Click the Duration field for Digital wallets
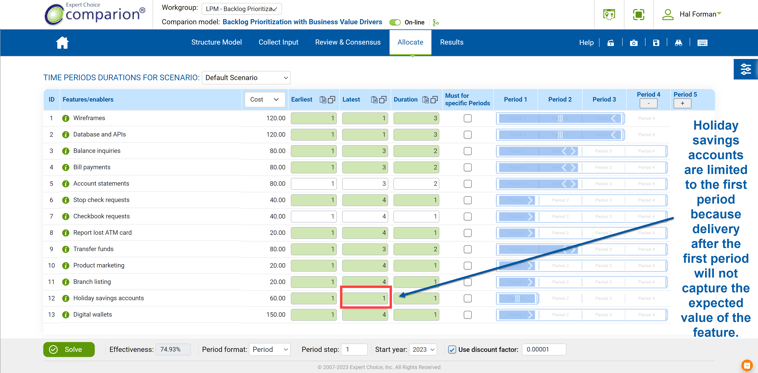Screen dimensions: 758x373 [416, 315]
